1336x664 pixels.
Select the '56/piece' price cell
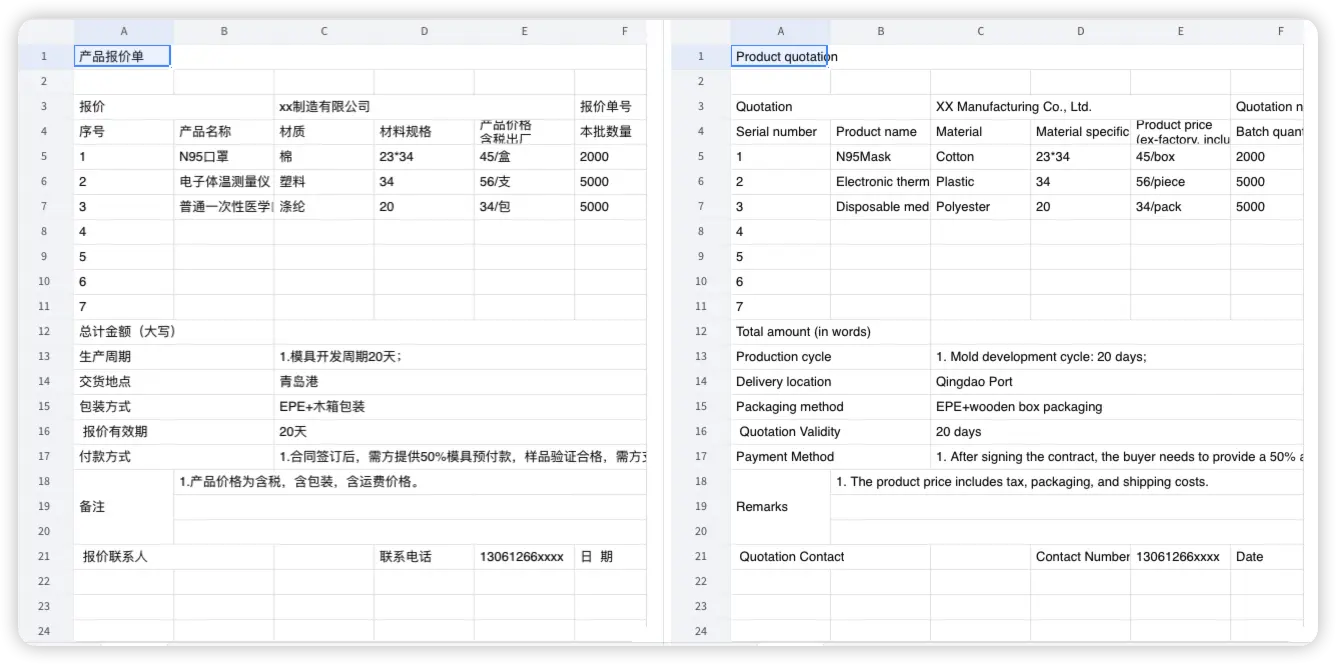1180,181
